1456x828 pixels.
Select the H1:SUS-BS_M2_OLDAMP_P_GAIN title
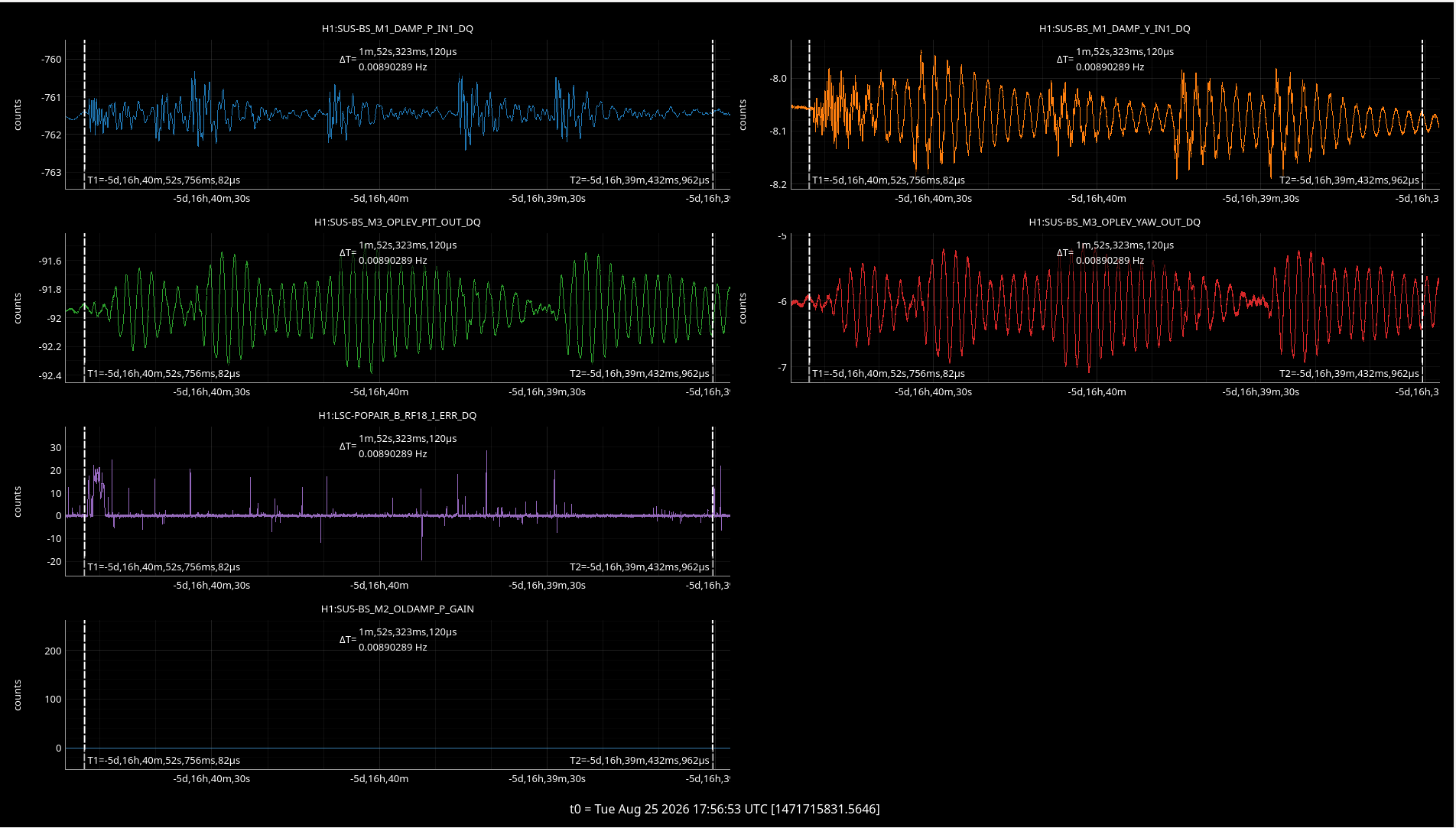coord(398,609)
